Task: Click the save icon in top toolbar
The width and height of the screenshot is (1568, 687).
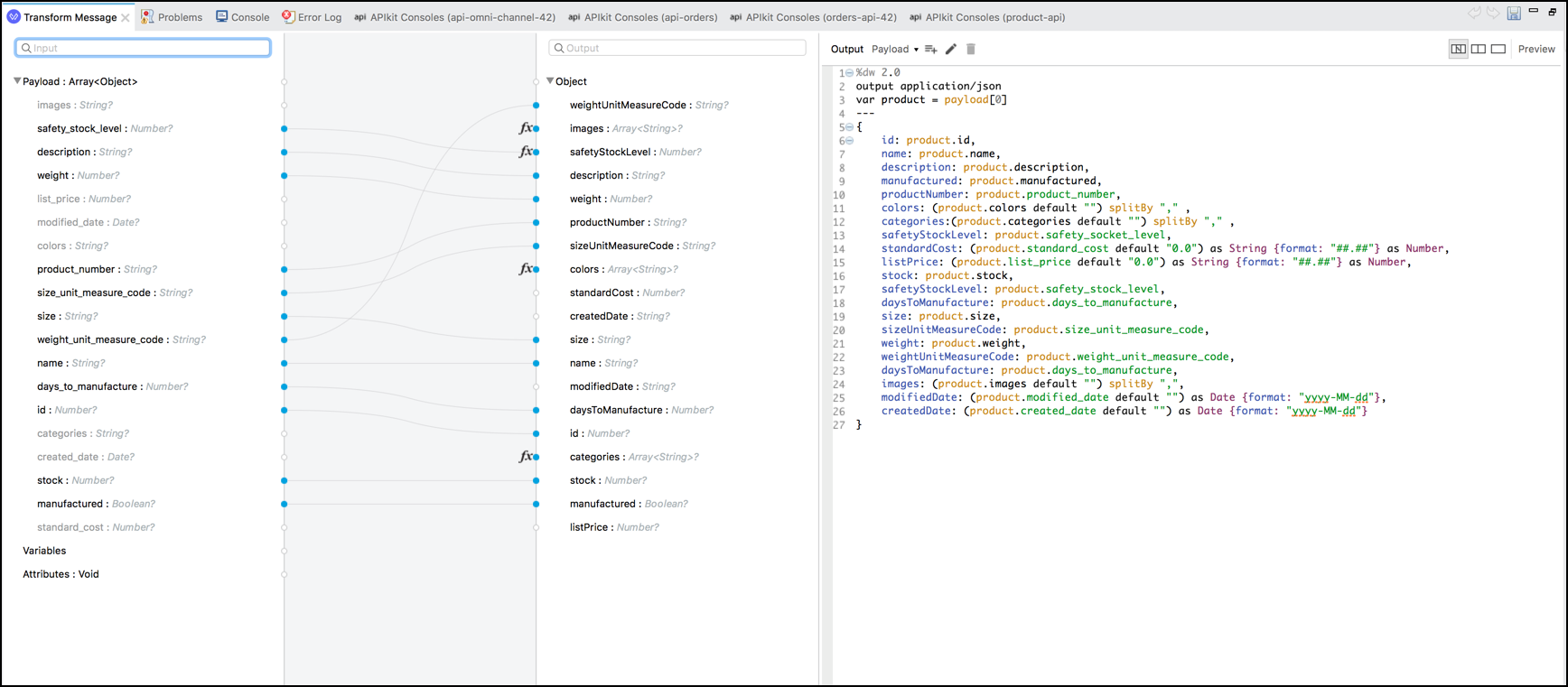Action: point(1514,14)
